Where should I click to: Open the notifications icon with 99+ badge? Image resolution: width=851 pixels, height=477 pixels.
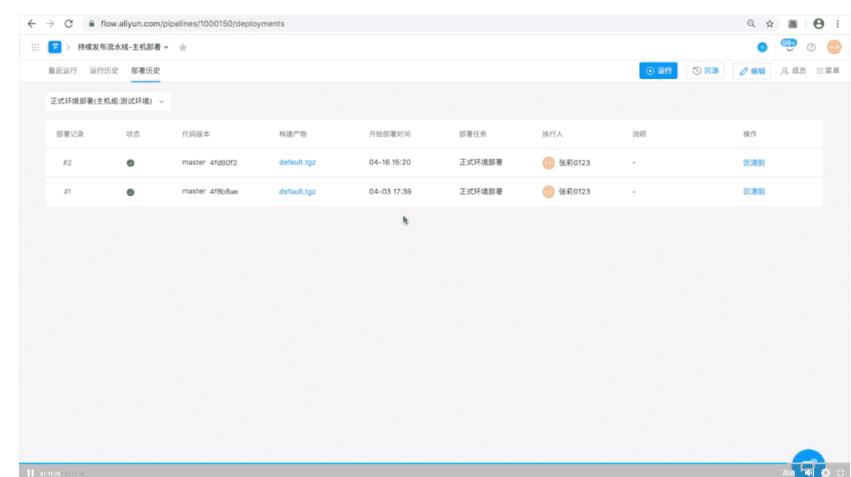[x=788, y=46]
